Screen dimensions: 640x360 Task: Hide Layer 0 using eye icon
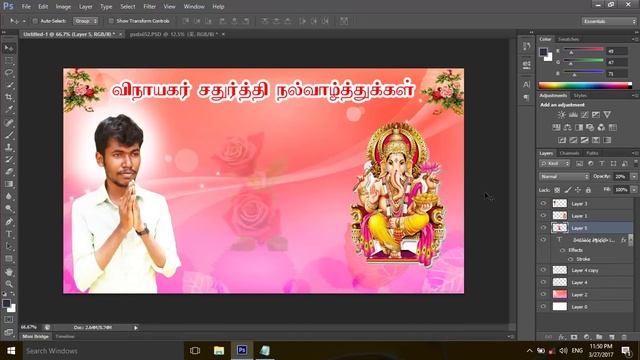(x=543, y=307)
